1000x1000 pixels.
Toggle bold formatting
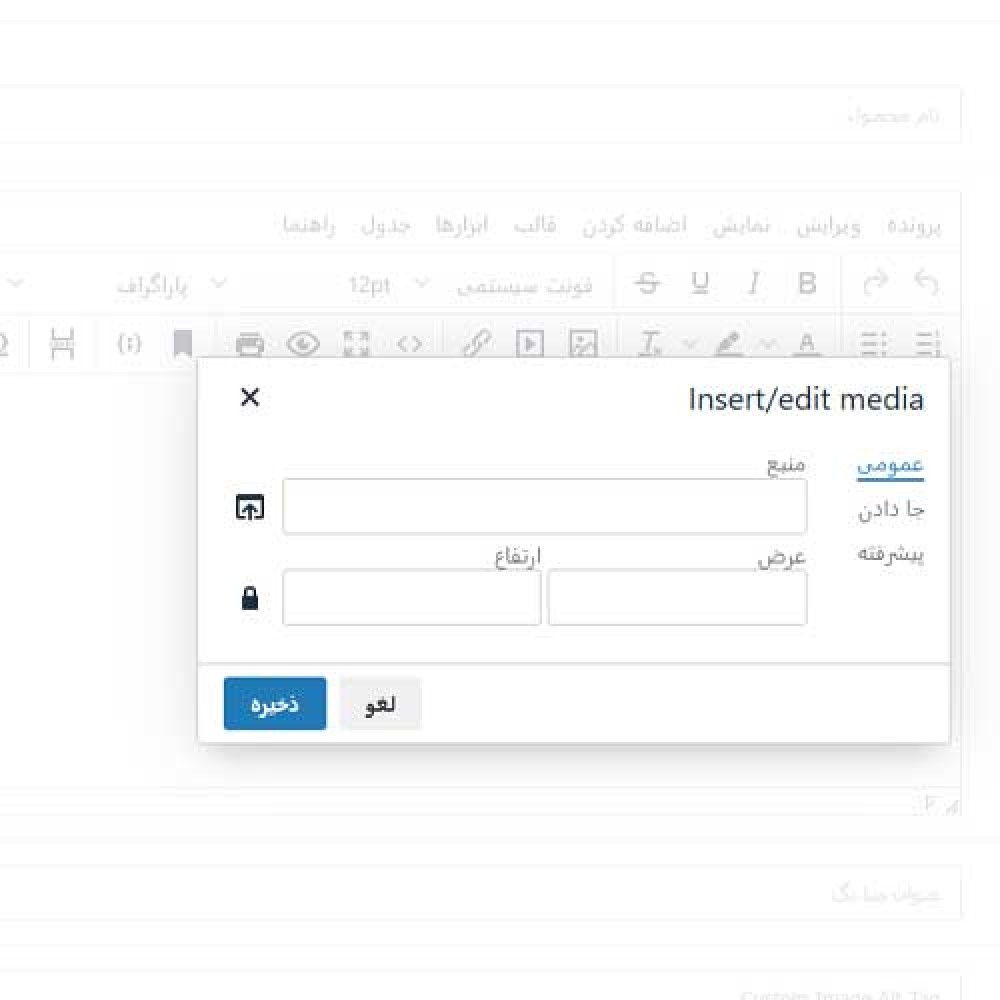pos(807,284)
